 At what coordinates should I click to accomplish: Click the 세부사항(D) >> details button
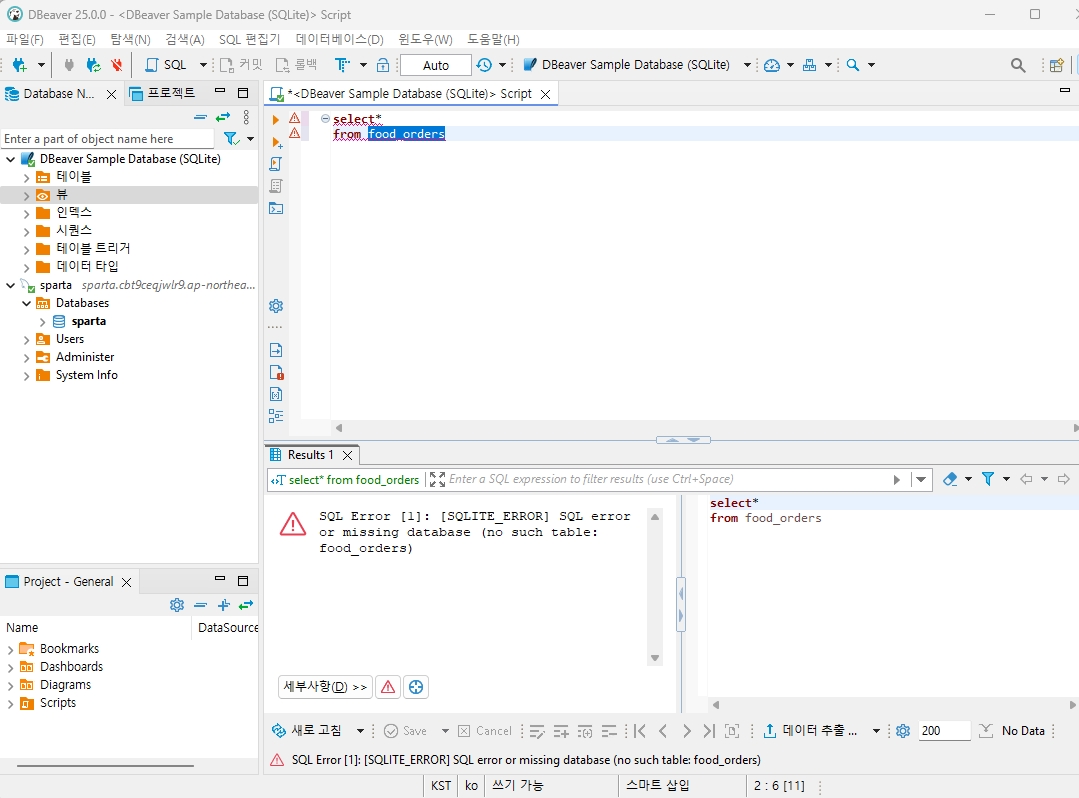(x=325, y=687)
